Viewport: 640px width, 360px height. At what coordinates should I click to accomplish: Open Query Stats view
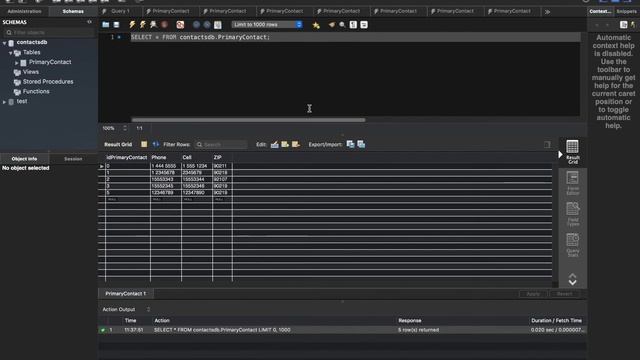(x=573, y=245)
